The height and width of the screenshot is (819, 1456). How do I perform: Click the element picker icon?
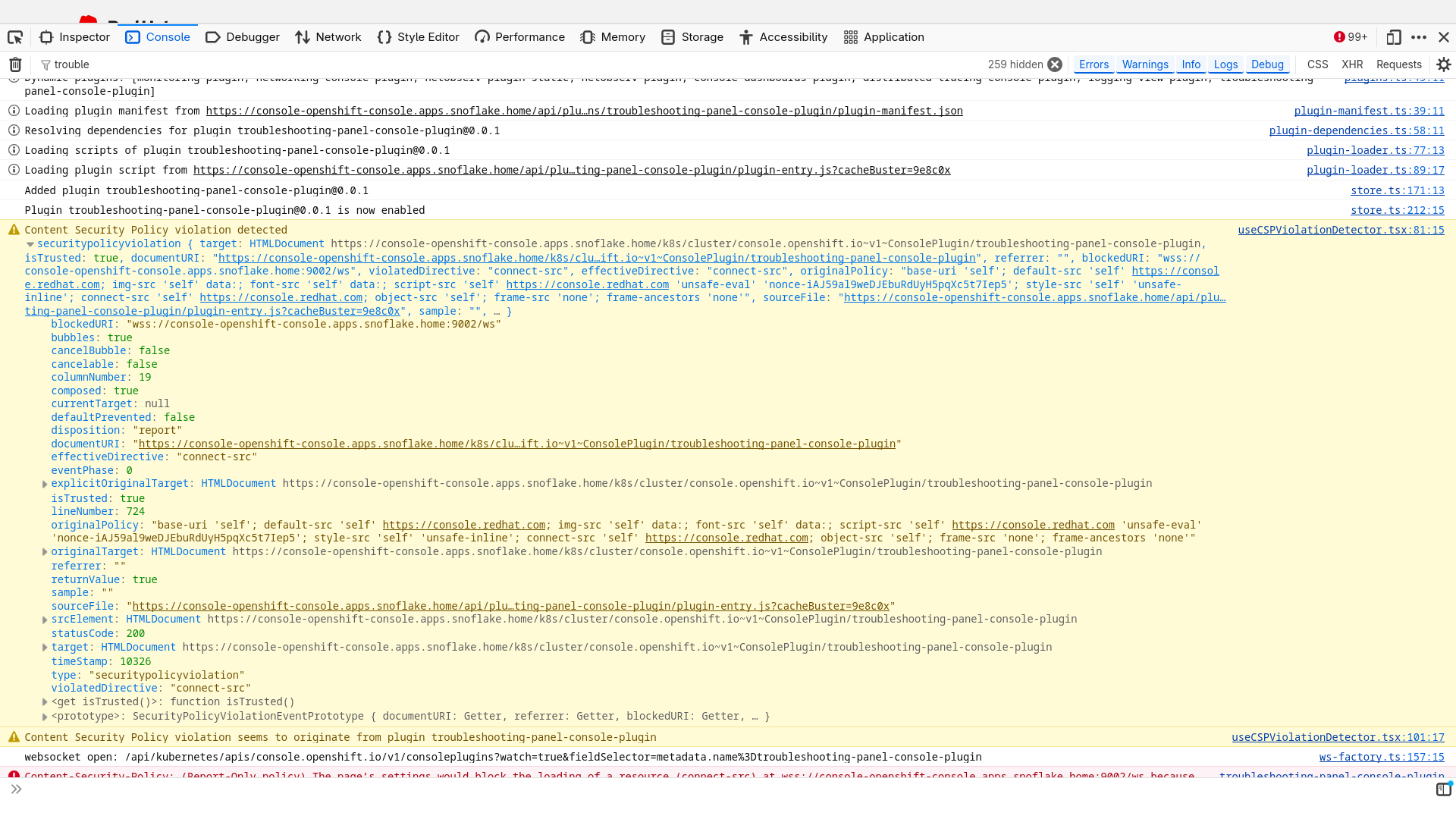tap(15, 37)
